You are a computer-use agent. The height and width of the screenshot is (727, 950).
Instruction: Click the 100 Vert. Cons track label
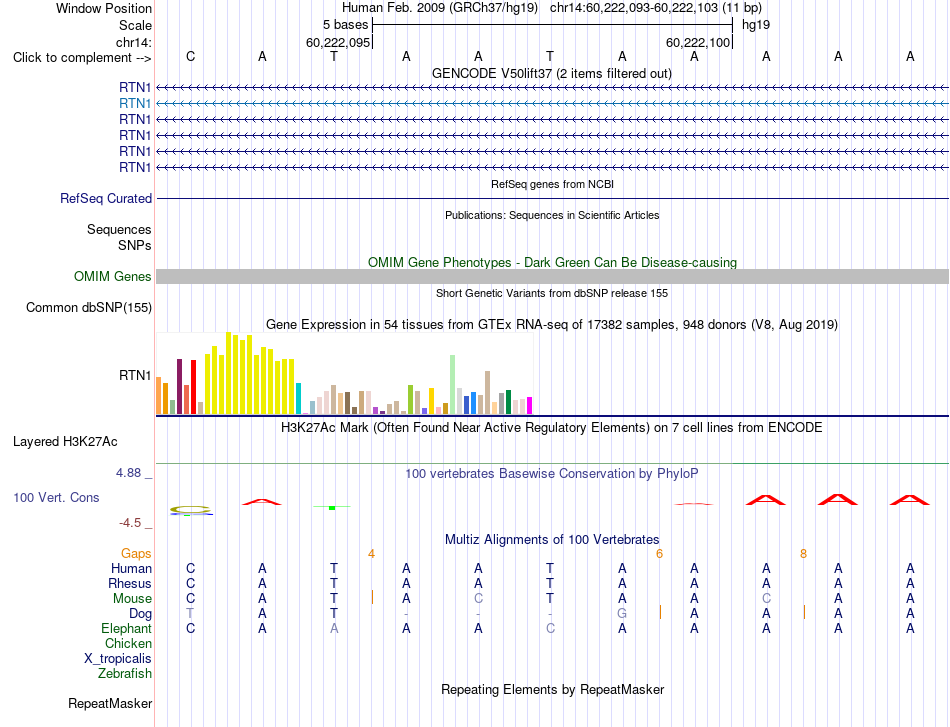tap(56, 498)
